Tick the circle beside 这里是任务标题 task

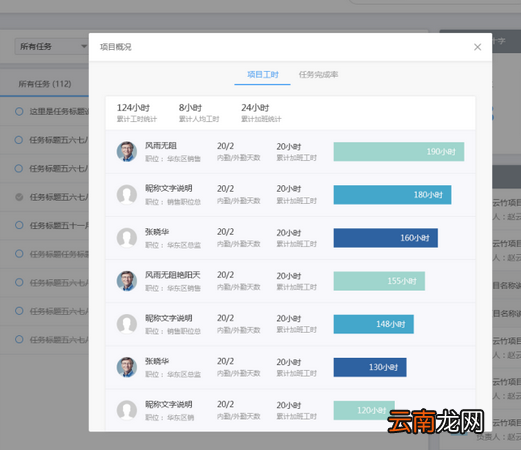pyautogui.click(x=19, y=111)
